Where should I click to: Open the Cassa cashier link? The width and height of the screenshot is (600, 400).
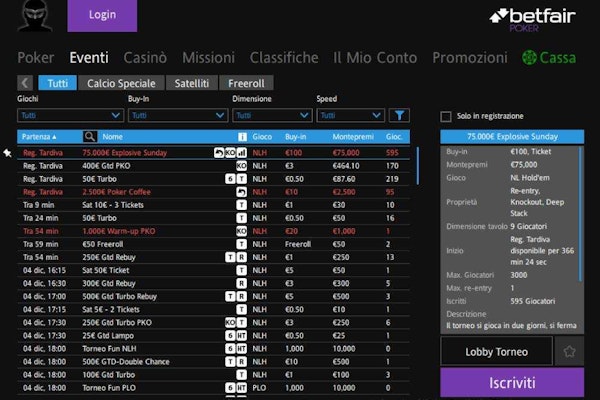coord(549,58)
